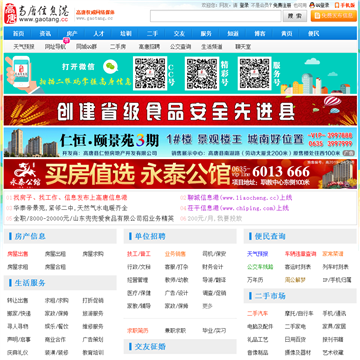Click the red 车辆违章查询 link

coord(300,254)
